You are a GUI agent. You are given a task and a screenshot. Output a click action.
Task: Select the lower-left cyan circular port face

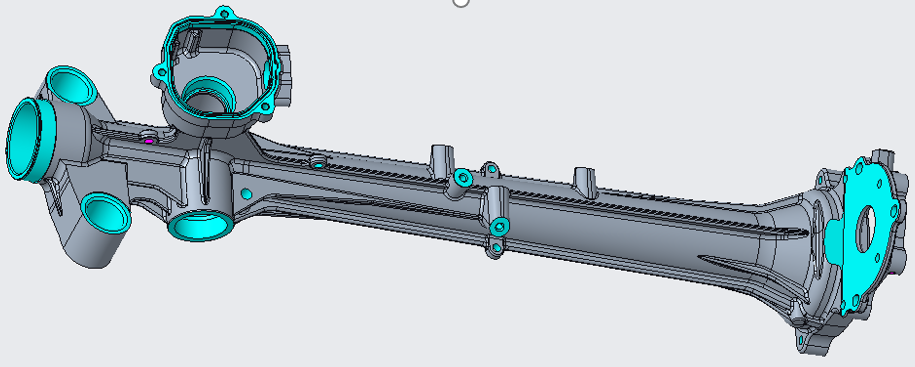pos(105,212)
